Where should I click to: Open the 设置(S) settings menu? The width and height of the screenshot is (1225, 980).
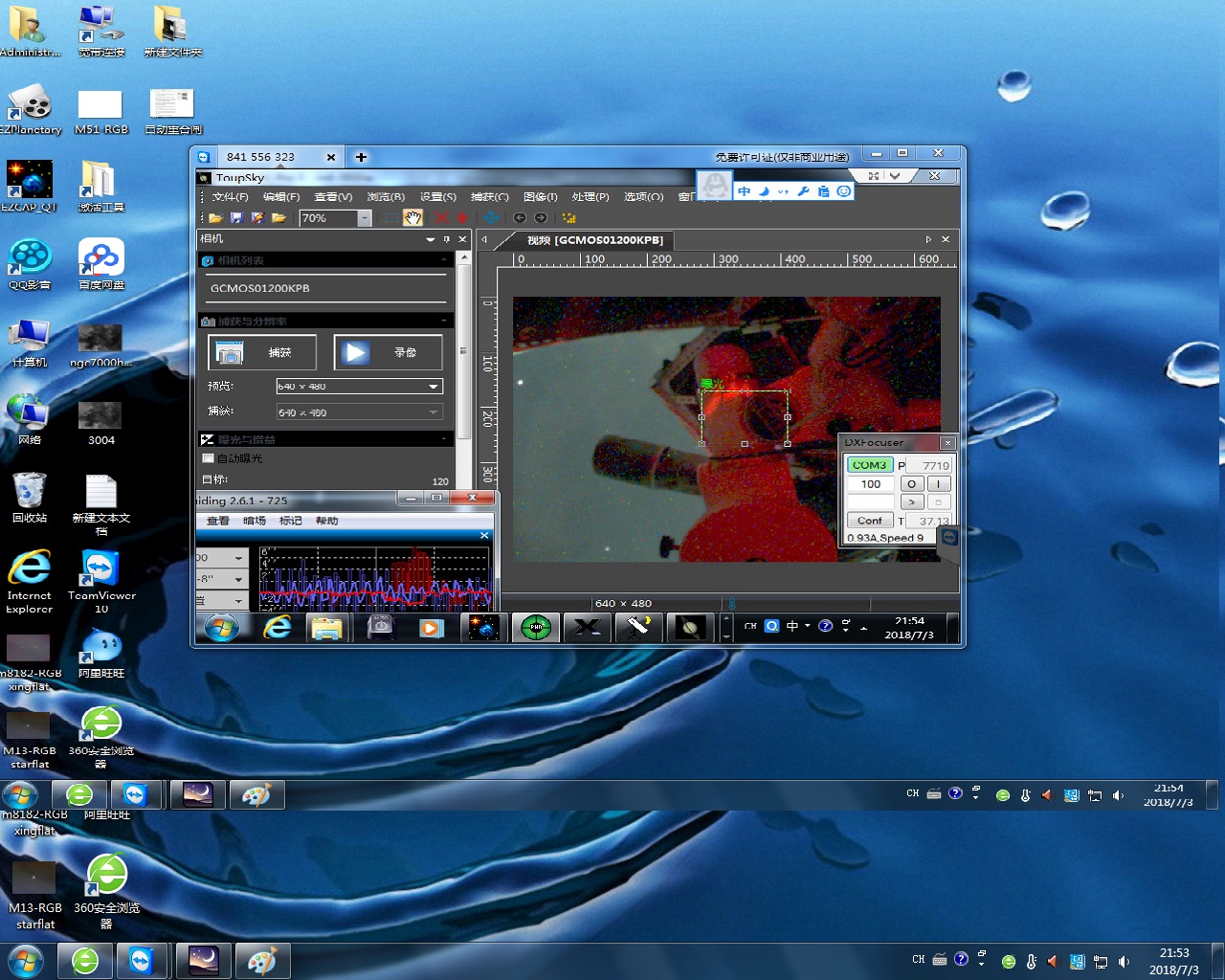[x=437, y=197]
